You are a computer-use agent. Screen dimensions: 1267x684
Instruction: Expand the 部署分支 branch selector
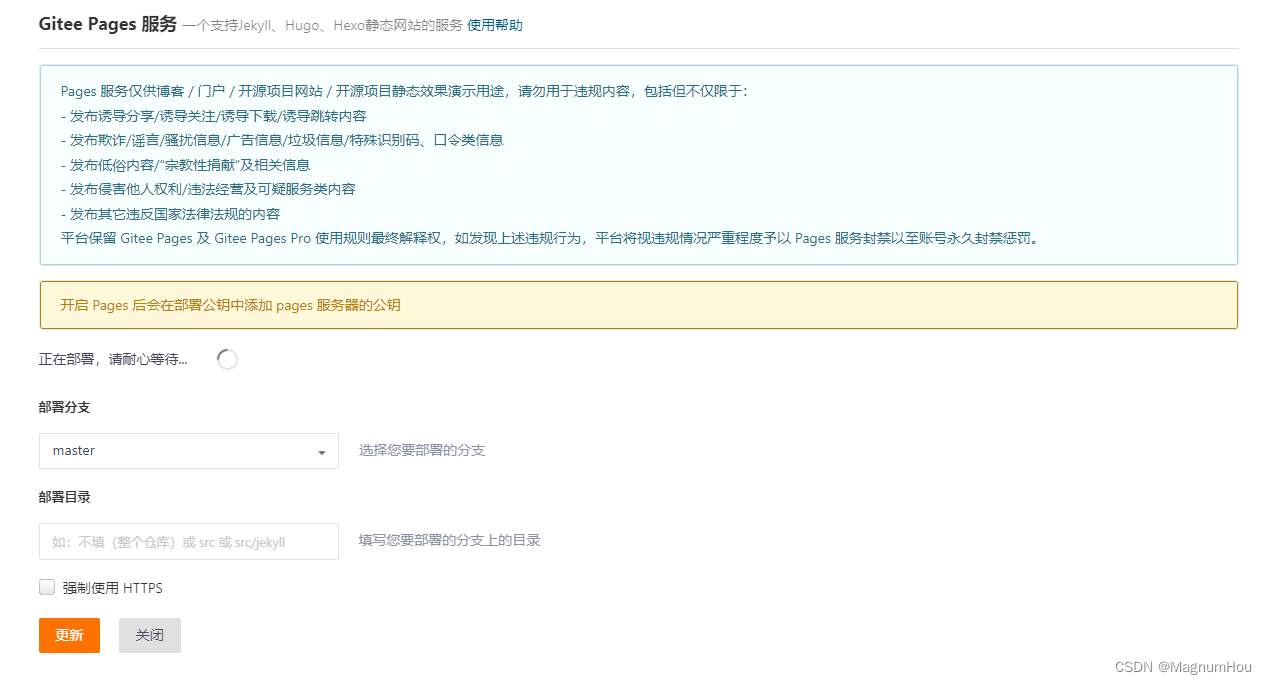[188, 450]
